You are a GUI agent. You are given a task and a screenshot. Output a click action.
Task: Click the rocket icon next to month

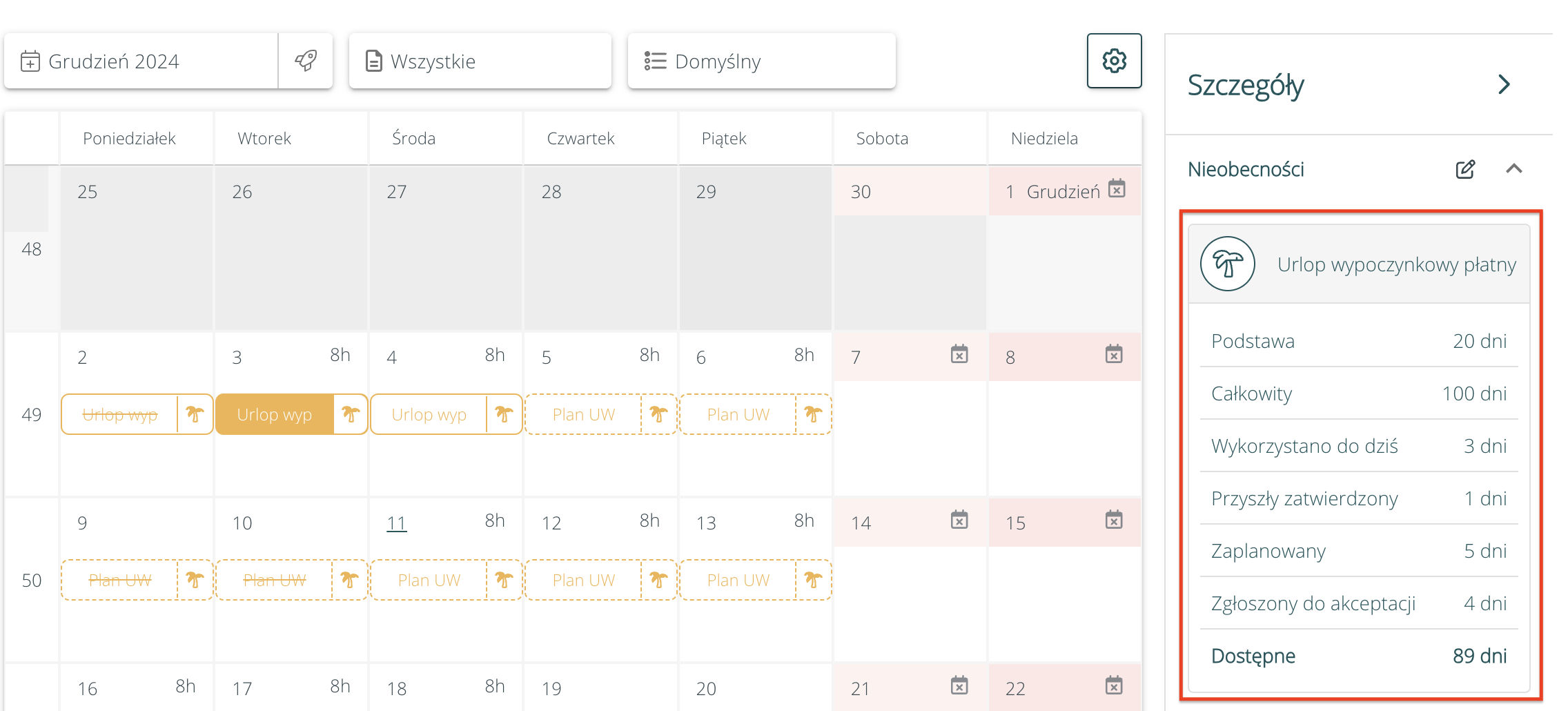(x=306, y=61)
